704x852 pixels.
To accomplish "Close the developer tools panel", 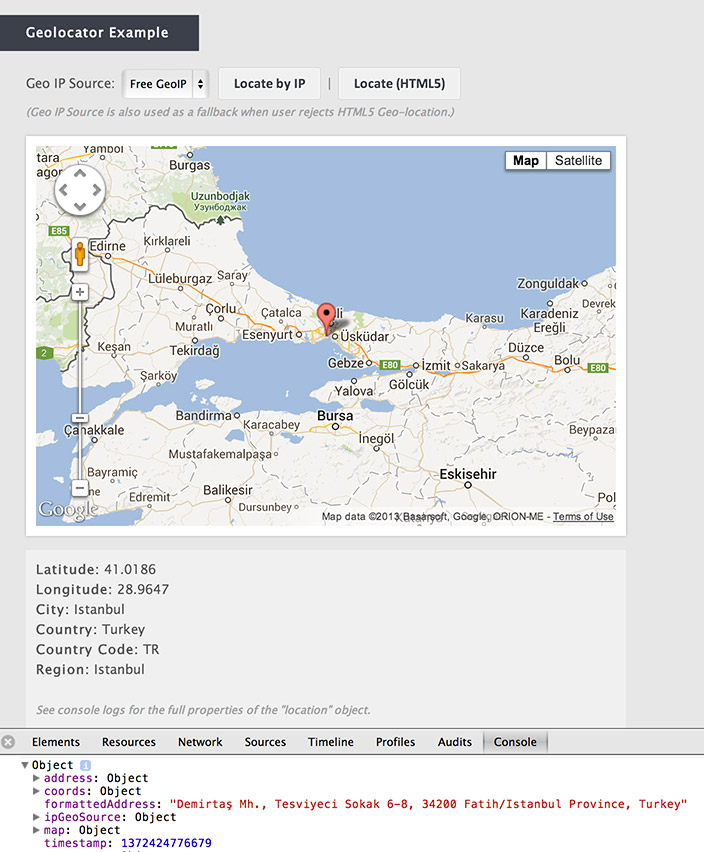I will click(8, 742).
